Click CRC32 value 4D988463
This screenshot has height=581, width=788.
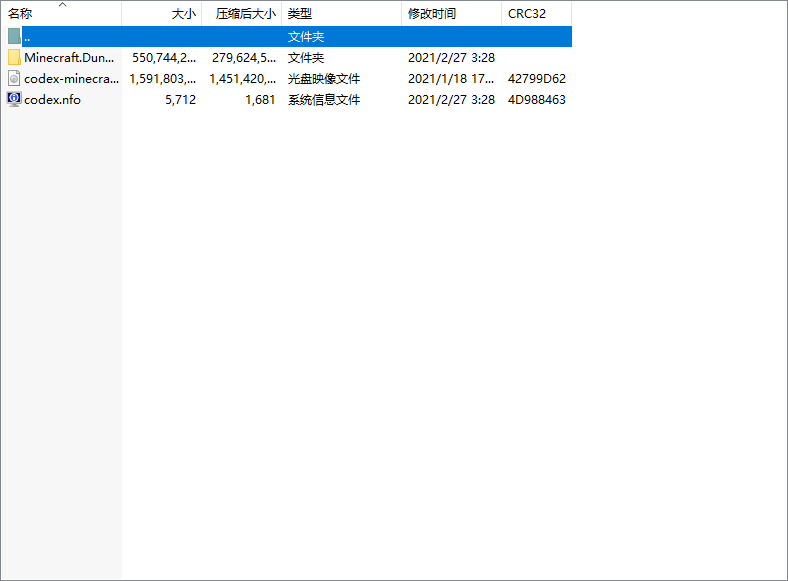click(x=537, y=100)
